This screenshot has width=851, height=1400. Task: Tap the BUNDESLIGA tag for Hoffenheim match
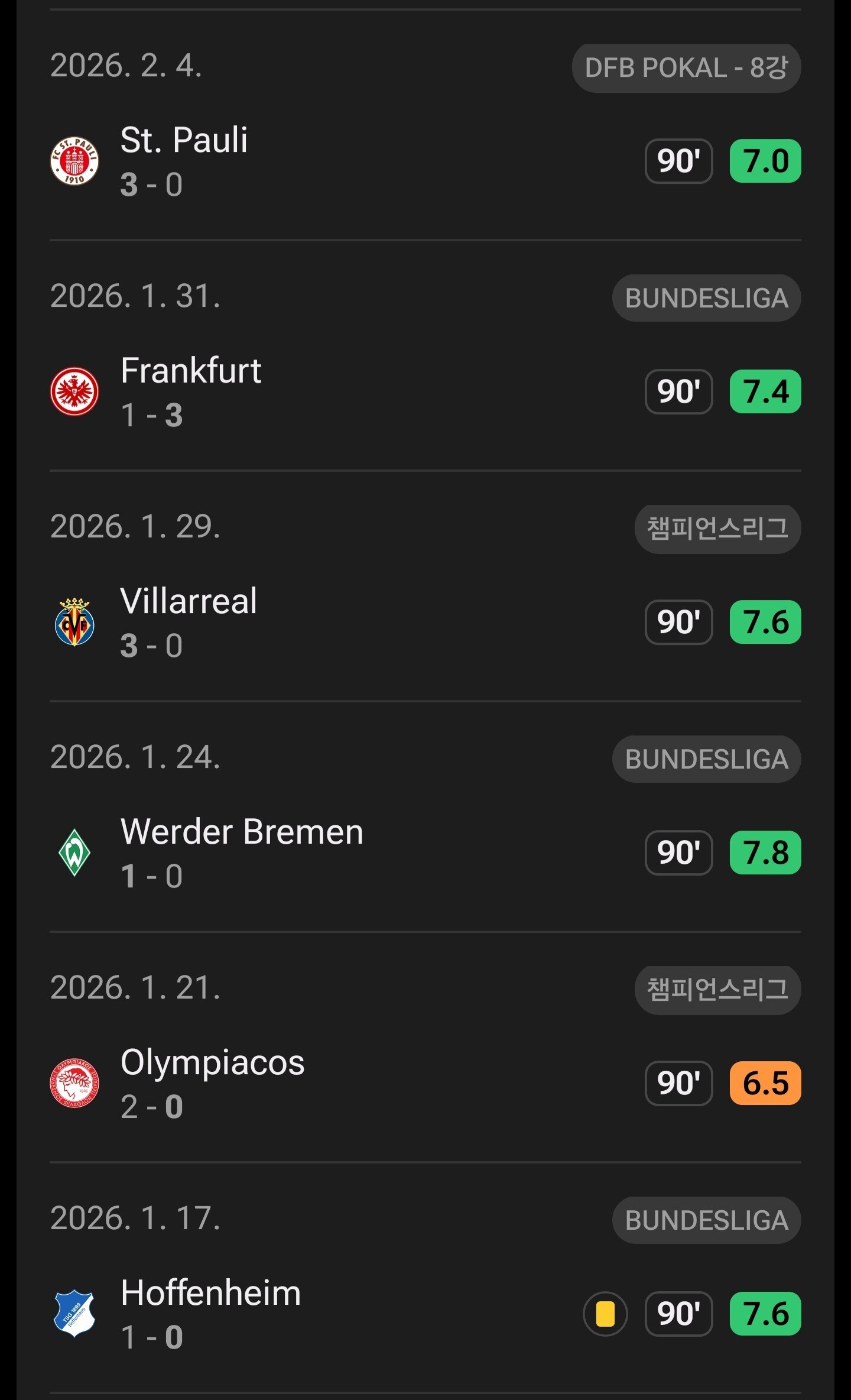pos(706,1220)
